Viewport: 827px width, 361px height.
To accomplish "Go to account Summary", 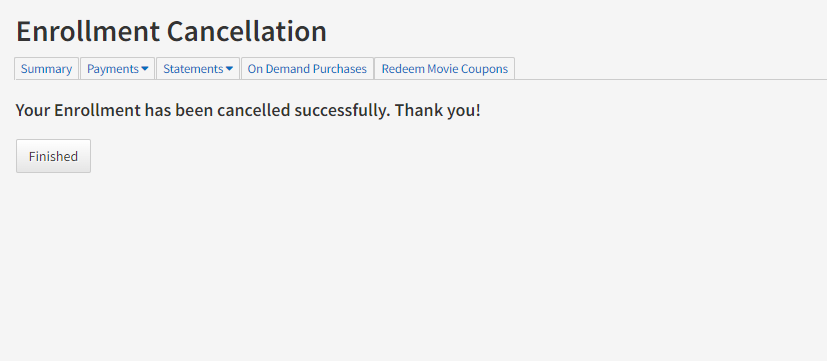I will tap(46, 69).
